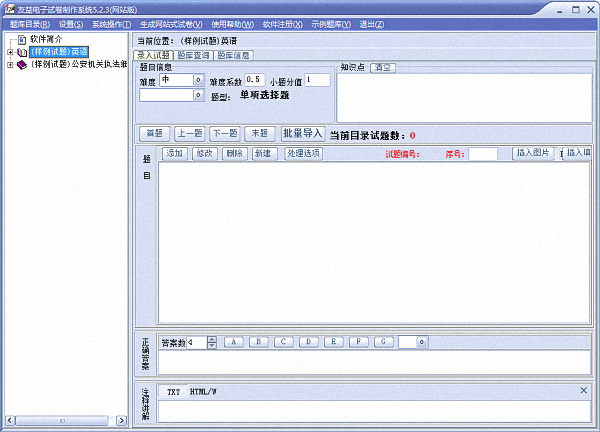Select answer option A button

point(234,342)
